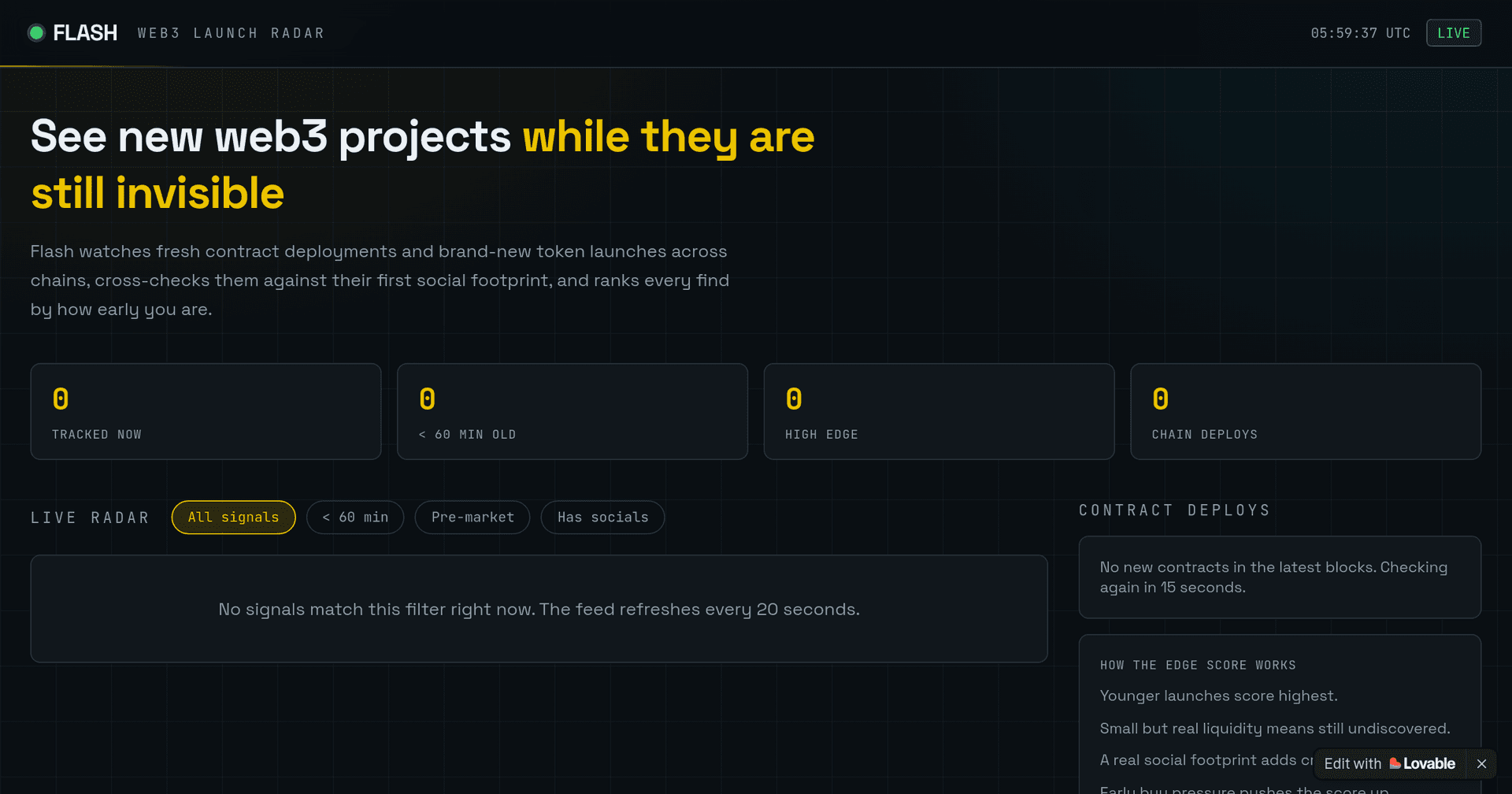The image size is (1512, 794).
Task: Click the green Flash status dot
Action: pyautogui.click(x=36, y=33)
